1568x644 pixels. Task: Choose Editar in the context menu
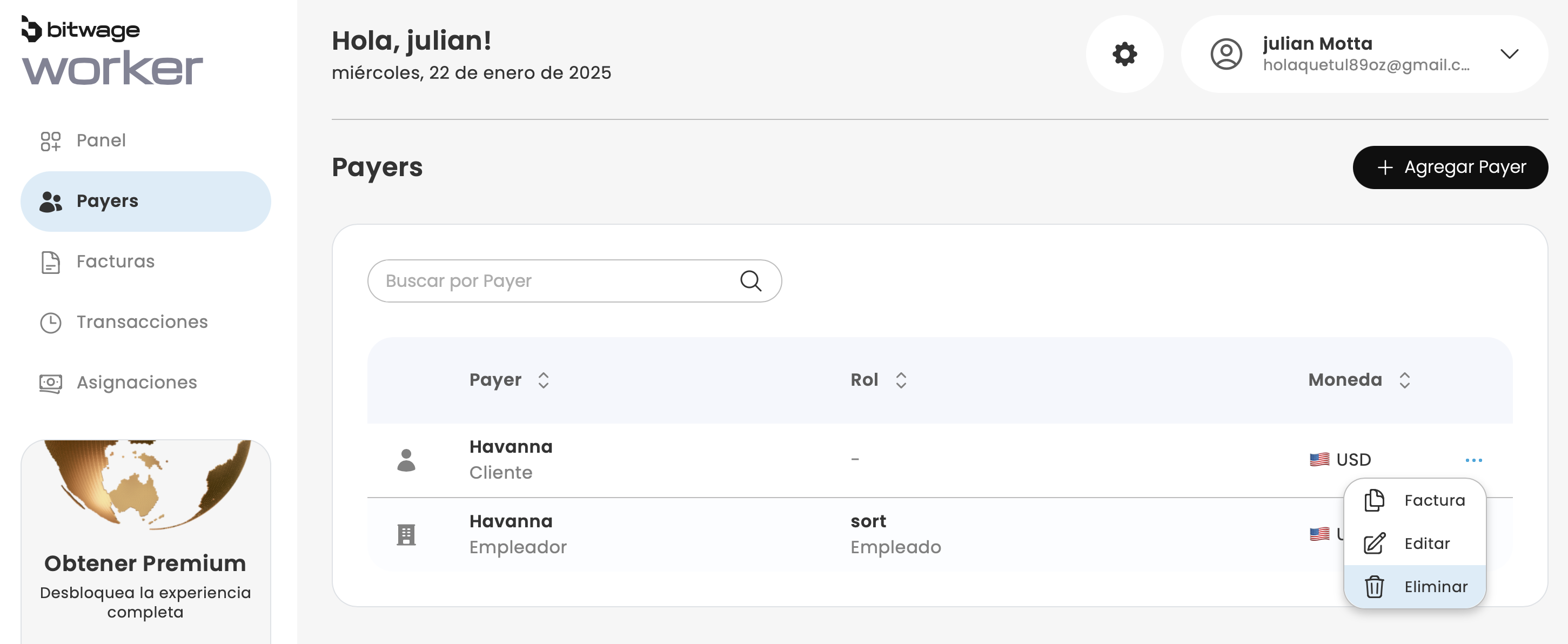1426,543
